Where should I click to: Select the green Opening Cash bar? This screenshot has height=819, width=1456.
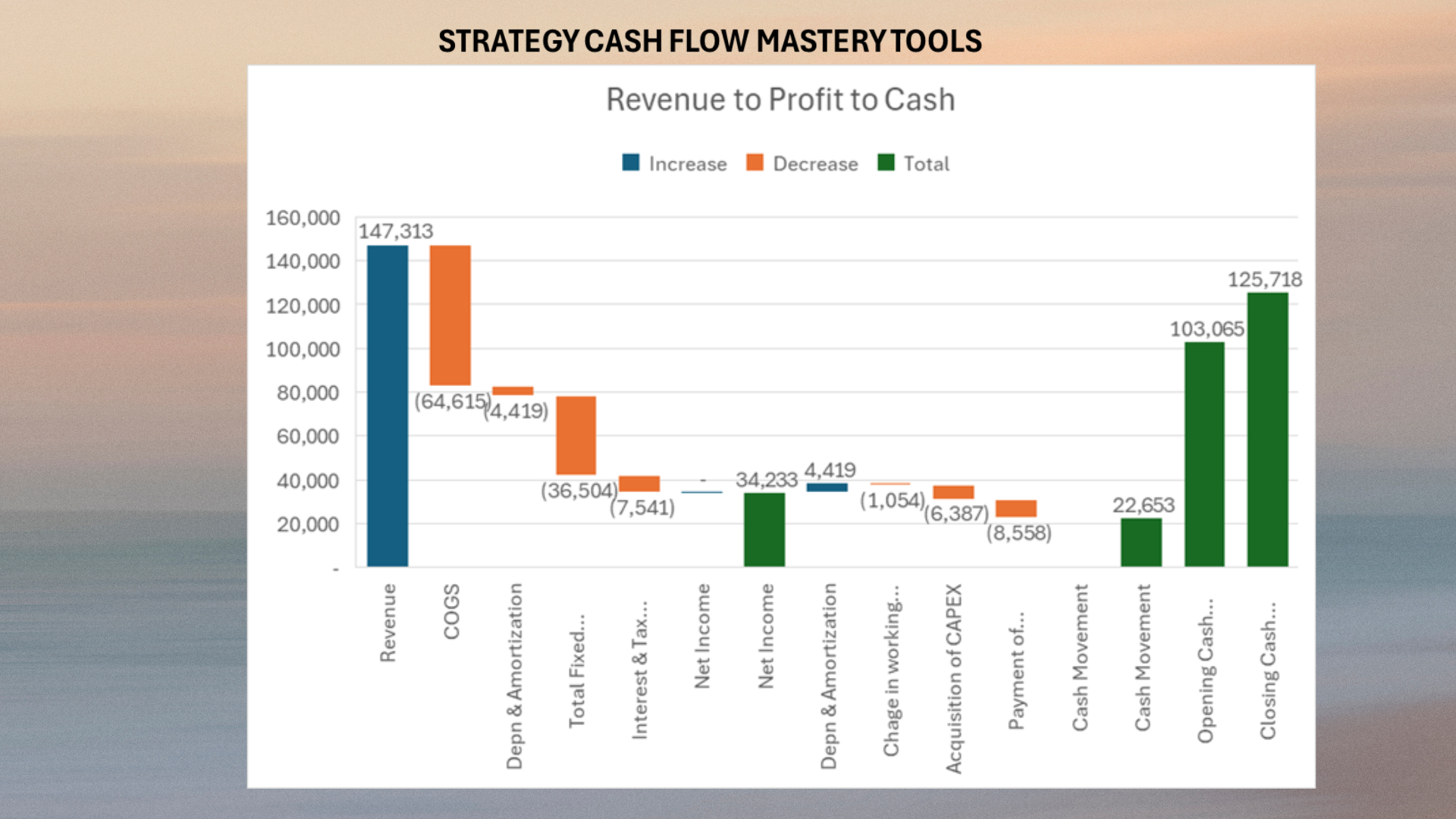click(x=1204, y=453)
